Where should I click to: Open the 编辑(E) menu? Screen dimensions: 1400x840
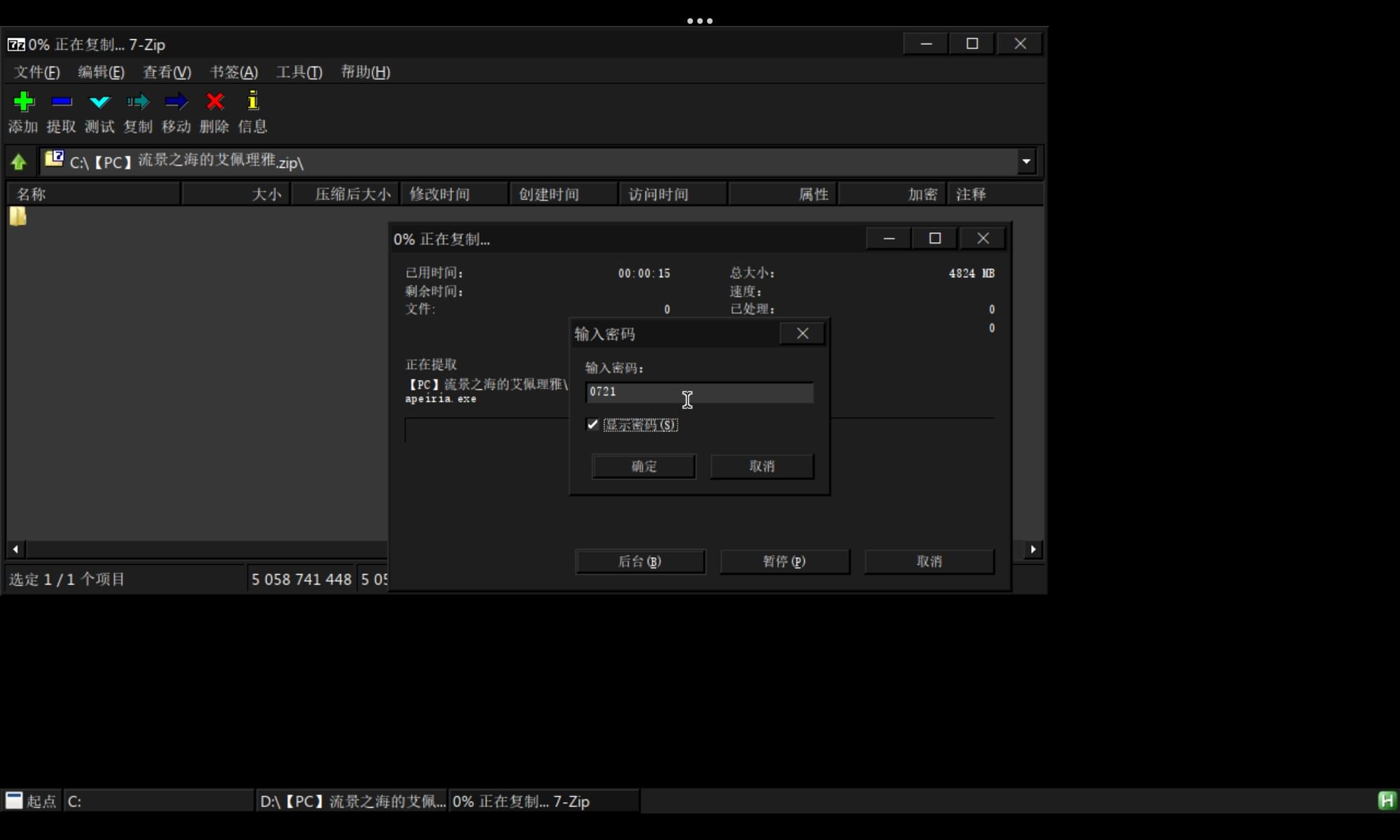101,72
